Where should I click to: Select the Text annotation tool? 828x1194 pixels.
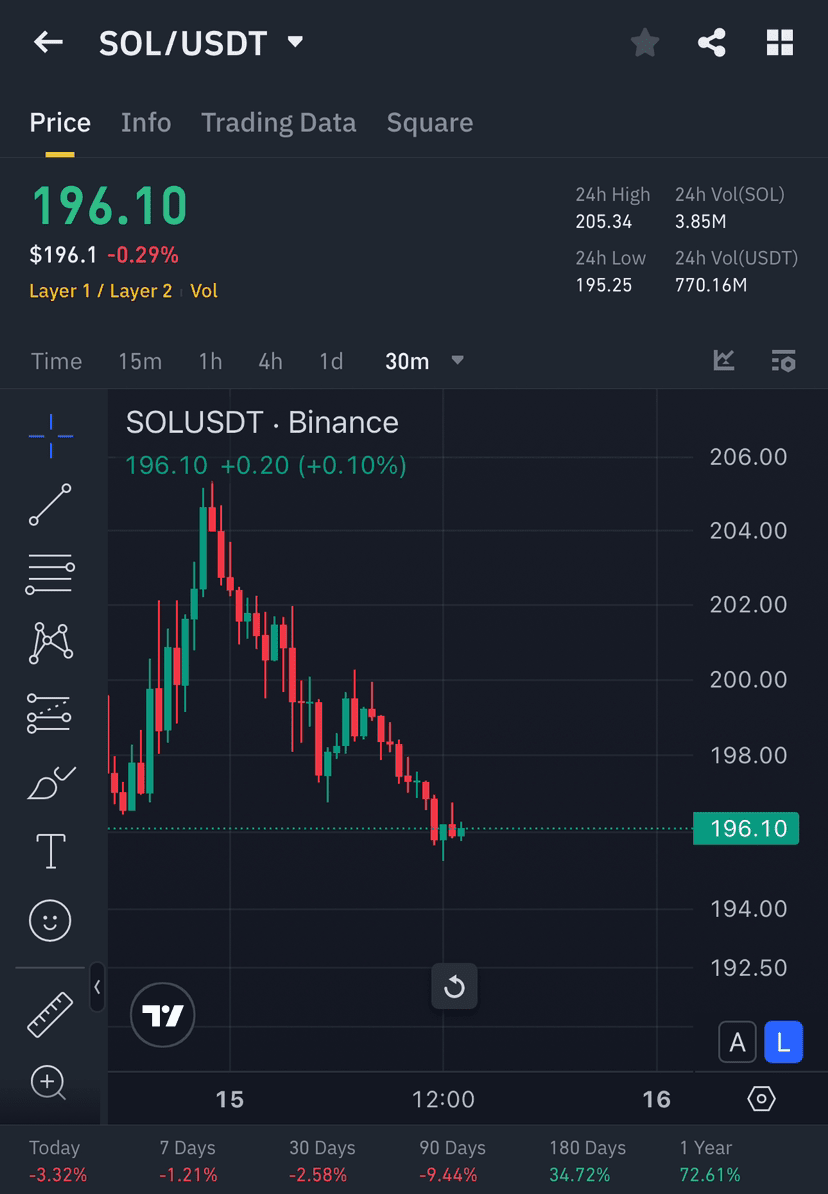pos(50,851)
